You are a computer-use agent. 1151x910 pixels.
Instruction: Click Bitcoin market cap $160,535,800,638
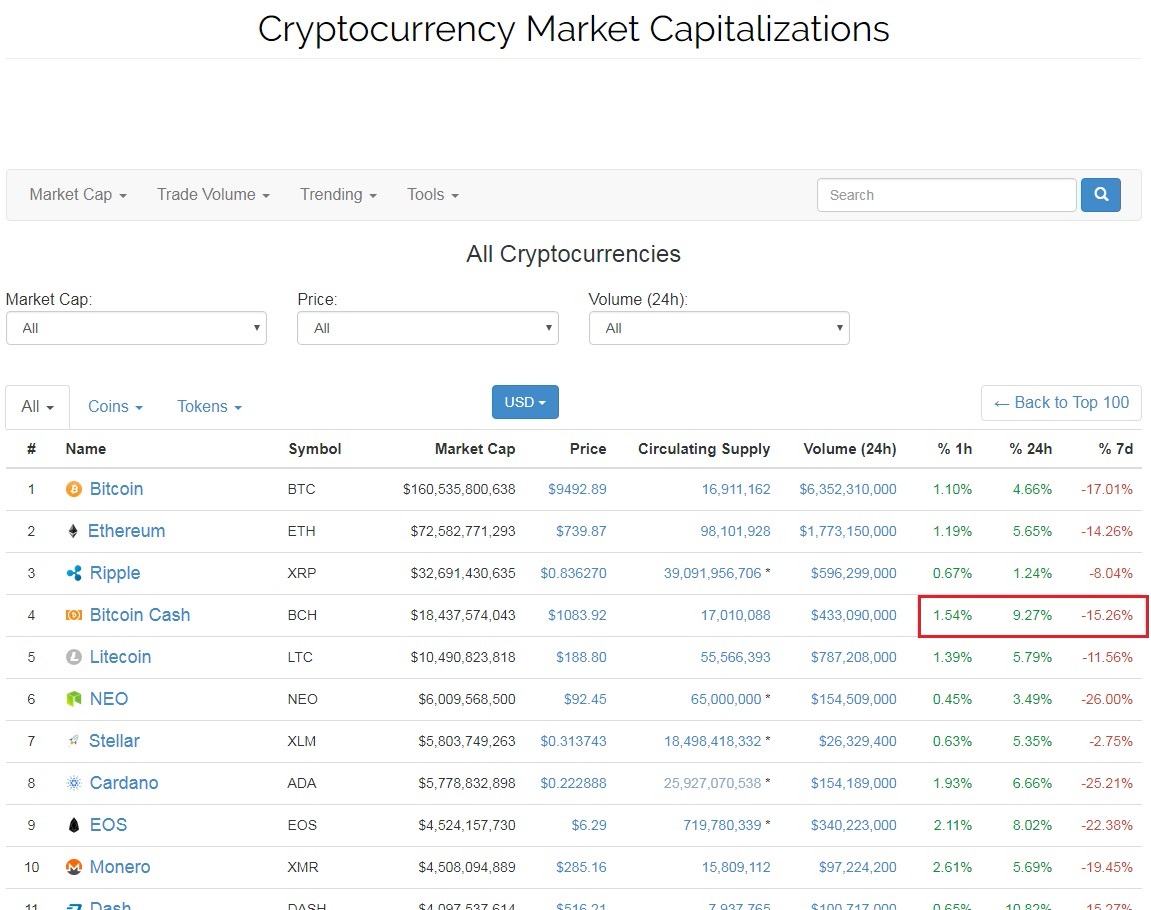coord(459,489)
